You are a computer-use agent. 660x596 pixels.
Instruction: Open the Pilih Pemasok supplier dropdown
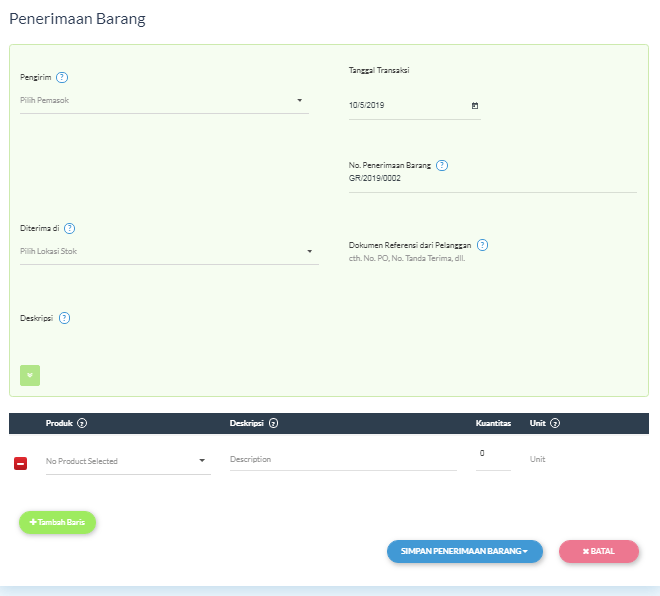click(x=164, y=101)
